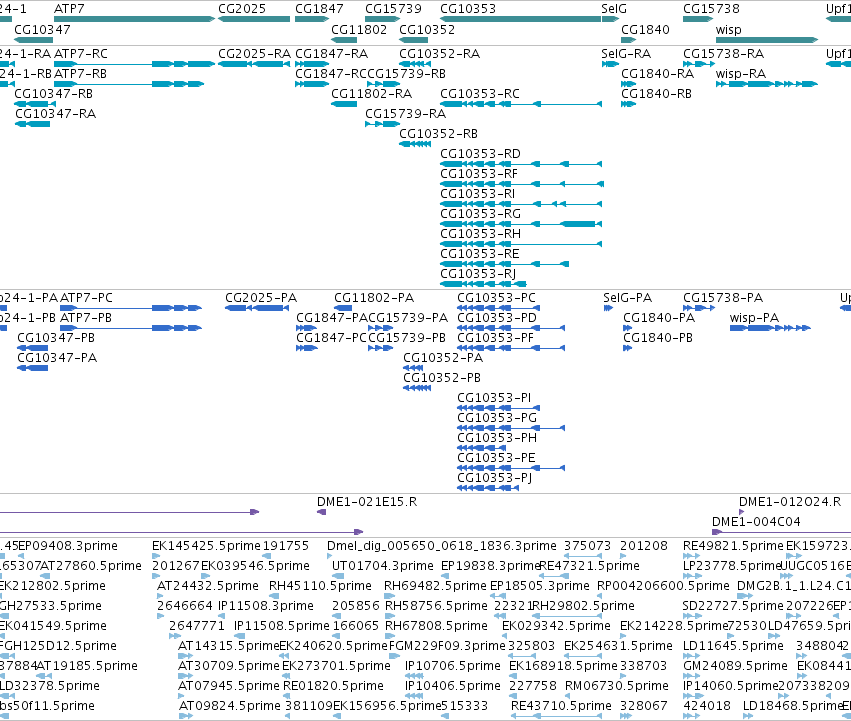Click the CG1840-RB transcript label
The width and height of the screenshot is (851, 721).
657,94
